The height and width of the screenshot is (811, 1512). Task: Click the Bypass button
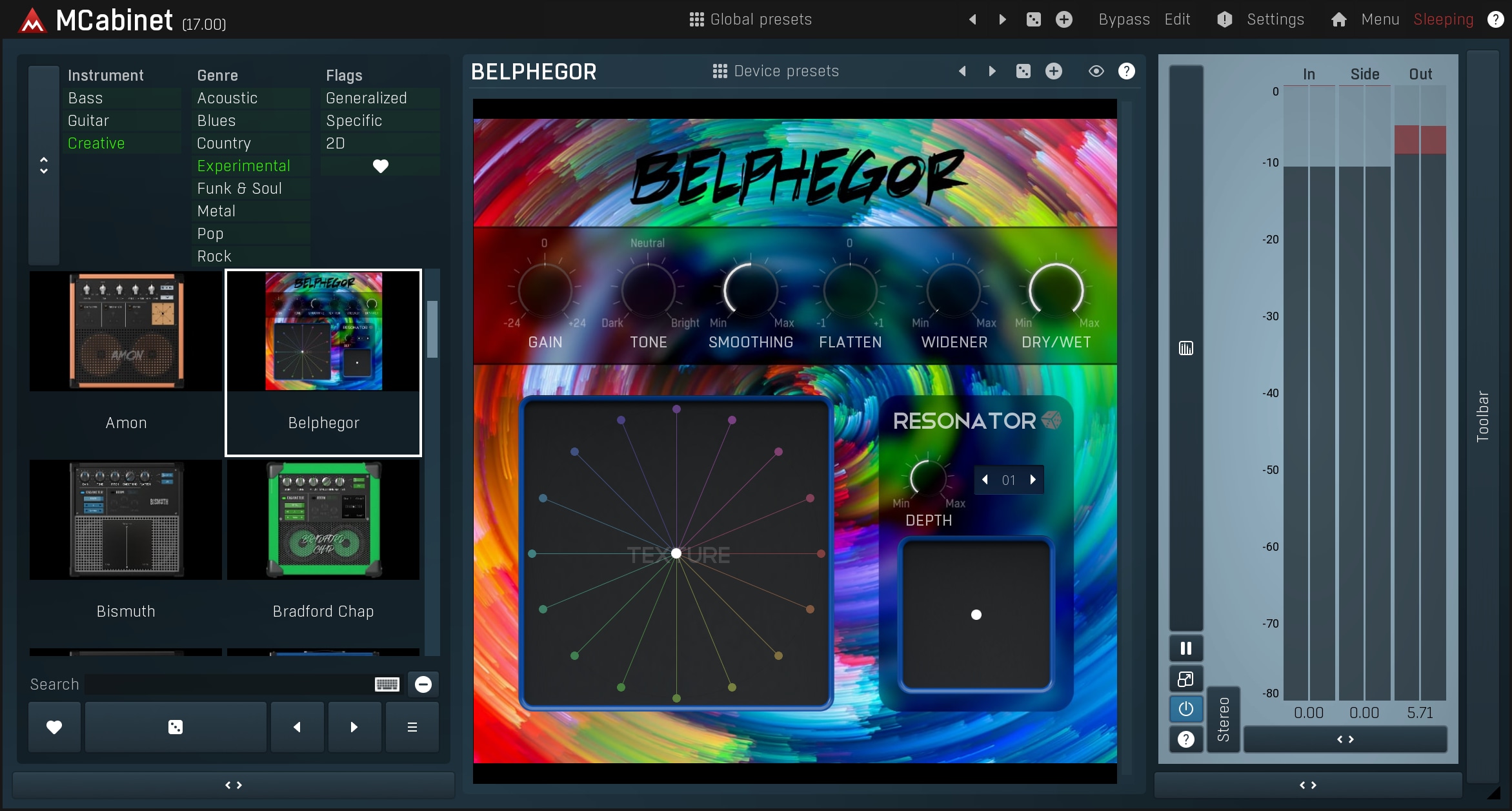click(x=1124, y=19)
